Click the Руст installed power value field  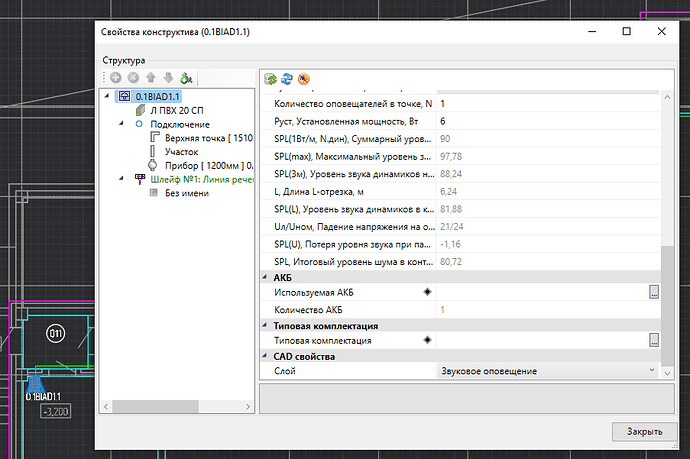coord(545,120)
